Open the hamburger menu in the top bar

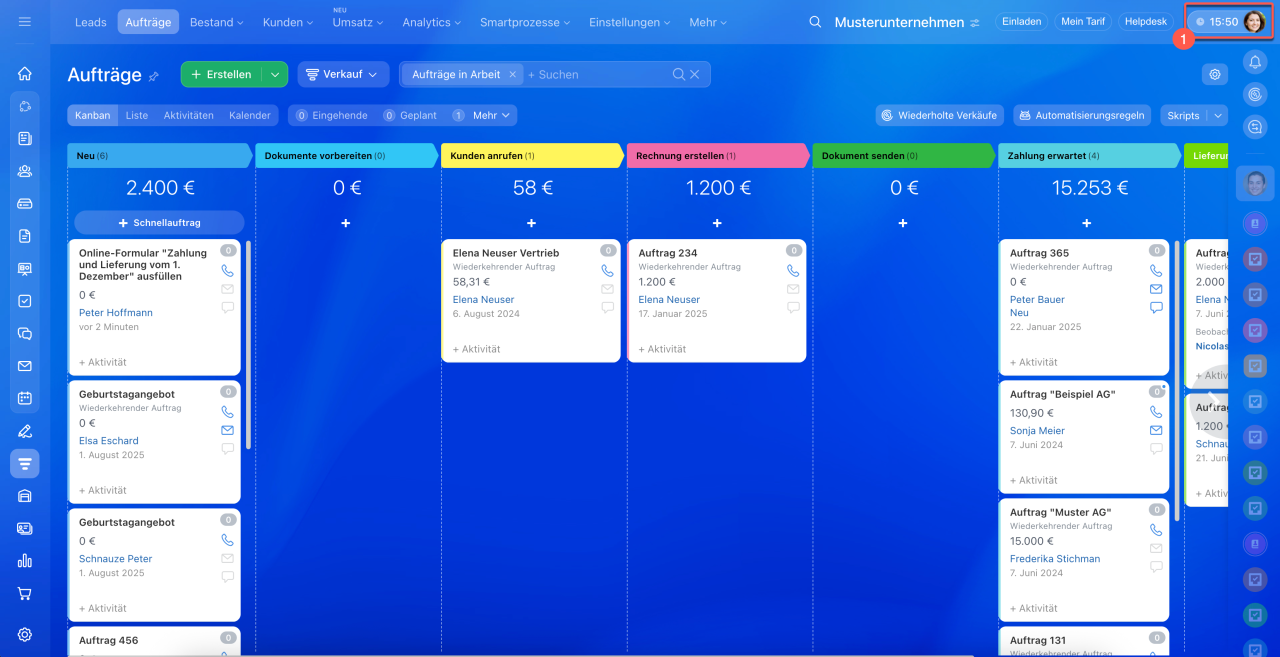[x=25, y=22]
